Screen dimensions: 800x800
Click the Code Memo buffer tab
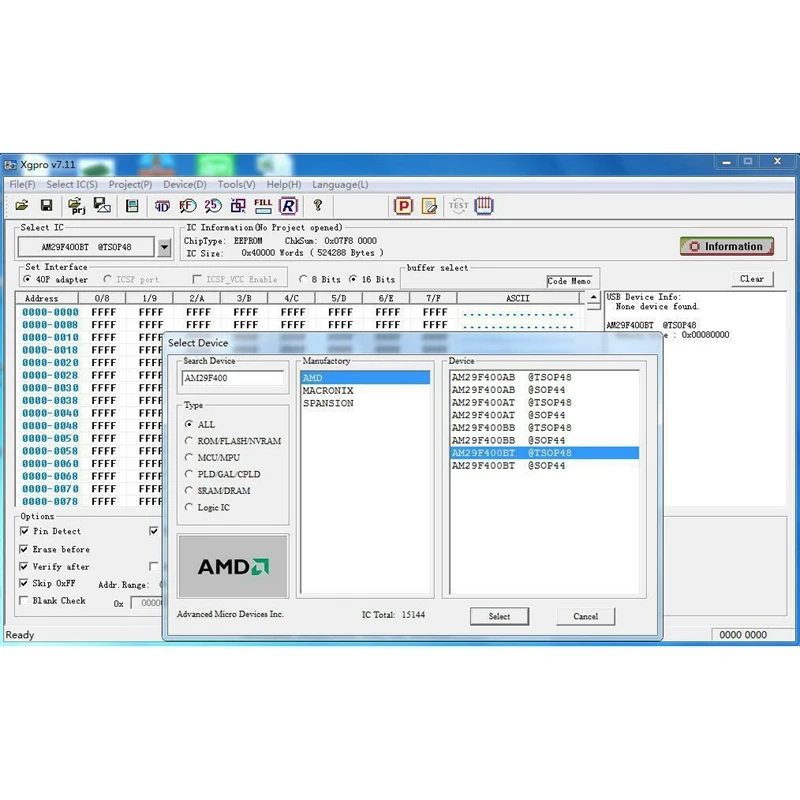pyautogui.click(x=569, y=281)
